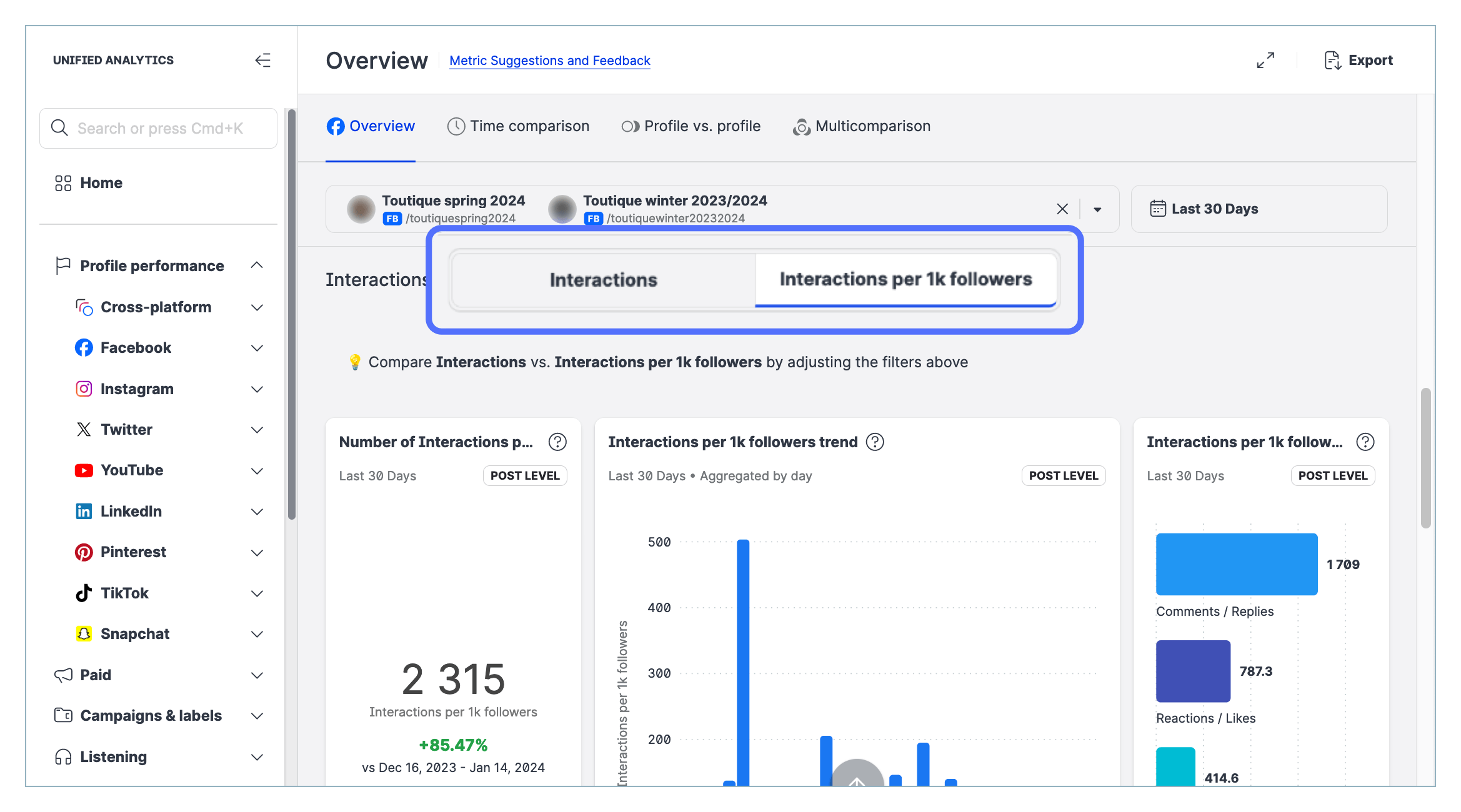1461x812 pixels.
Task: Click the Comments / Replies blue bar
Action: 1236,564
